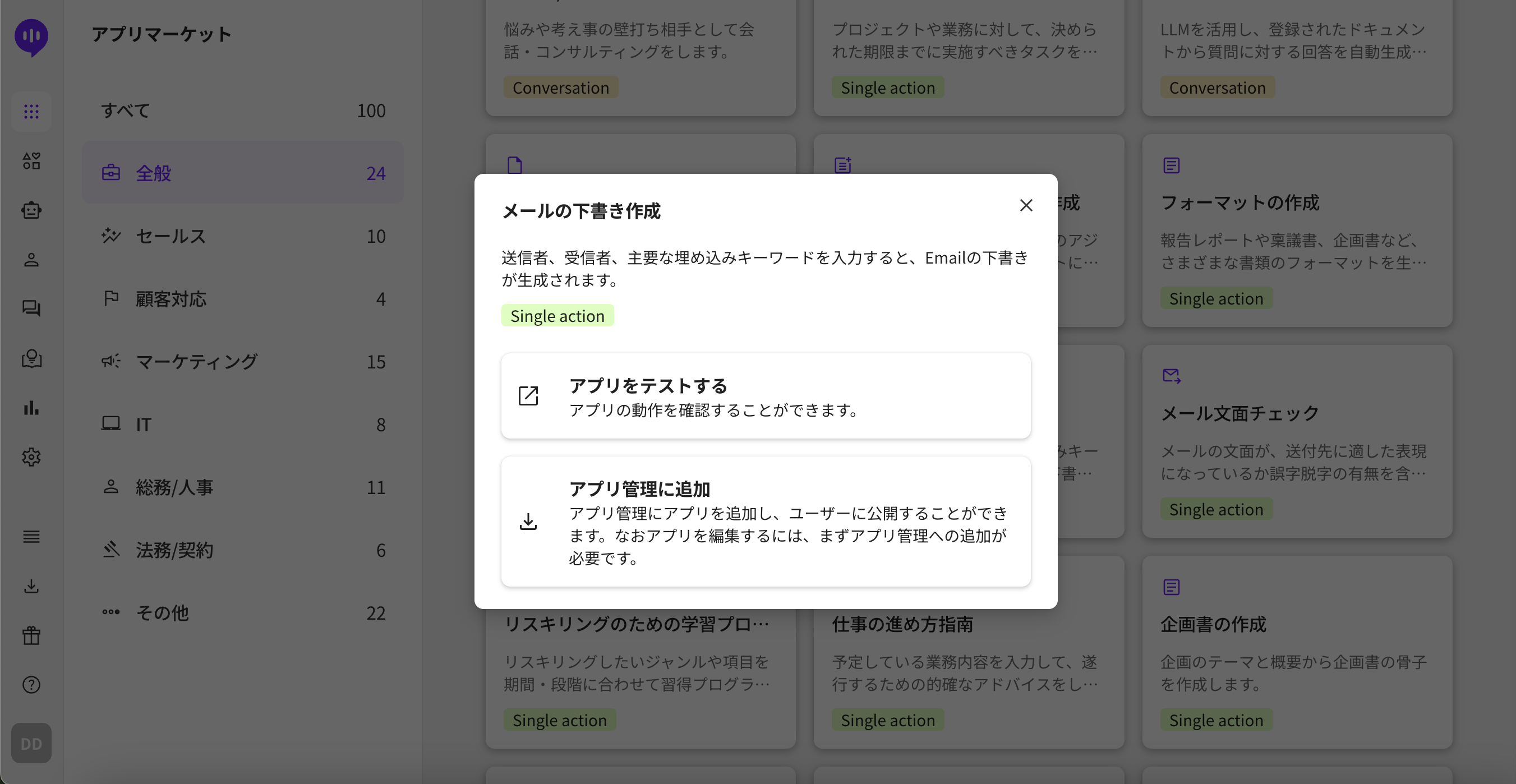This screenshot has height=784, width=1516.
Task: Open settings gear icon in sidebar
Action: point(31,458)
